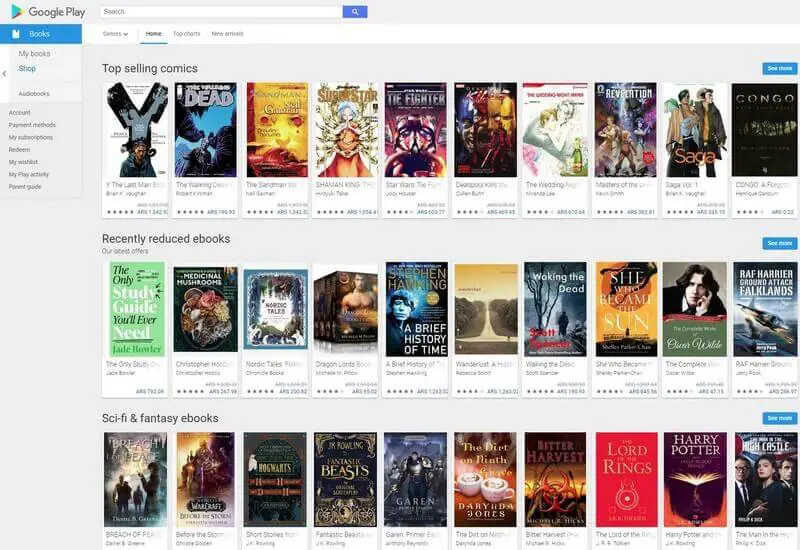800x550 pixels.
Task: Open Shaman King comic cover
Action: tap(346, 130)
